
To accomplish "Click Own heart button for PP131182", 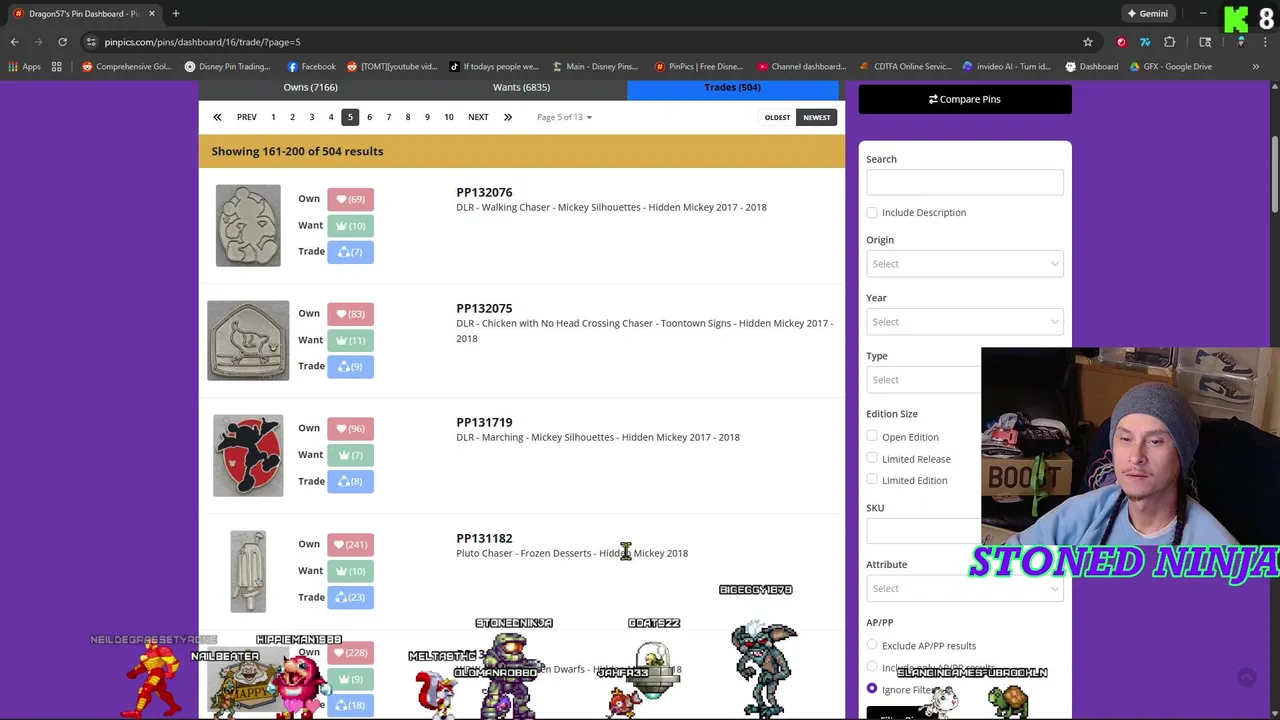I will (350, 545).
